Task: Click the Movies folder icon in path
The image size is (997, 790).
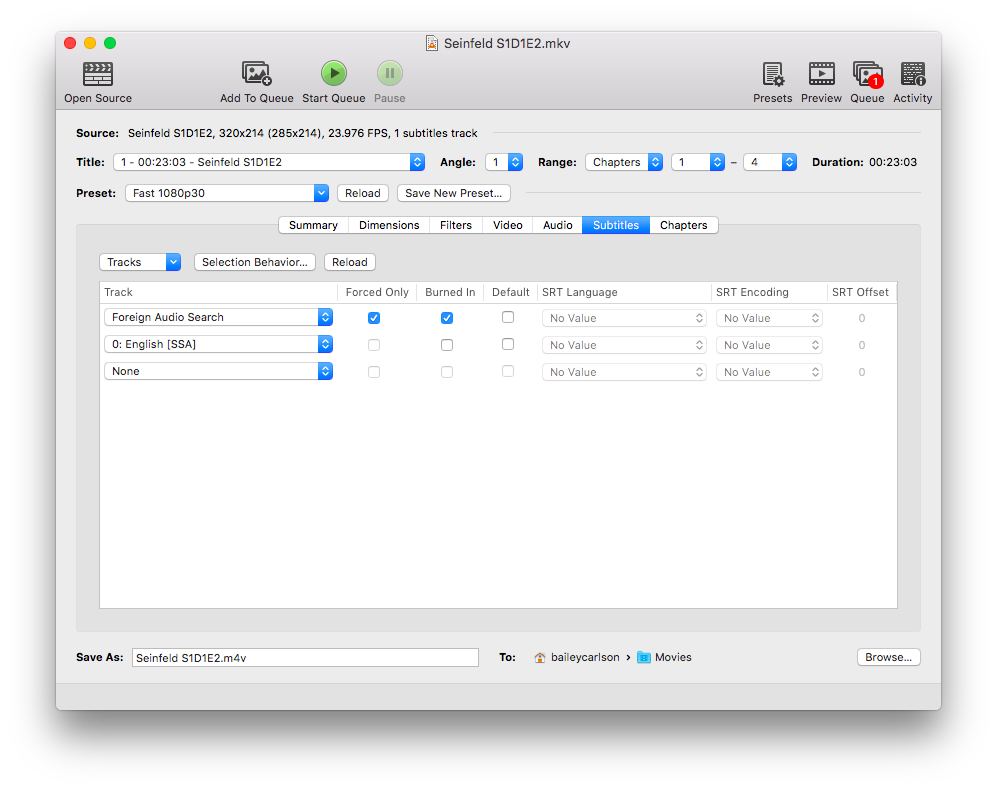Action: click(644, 658)
